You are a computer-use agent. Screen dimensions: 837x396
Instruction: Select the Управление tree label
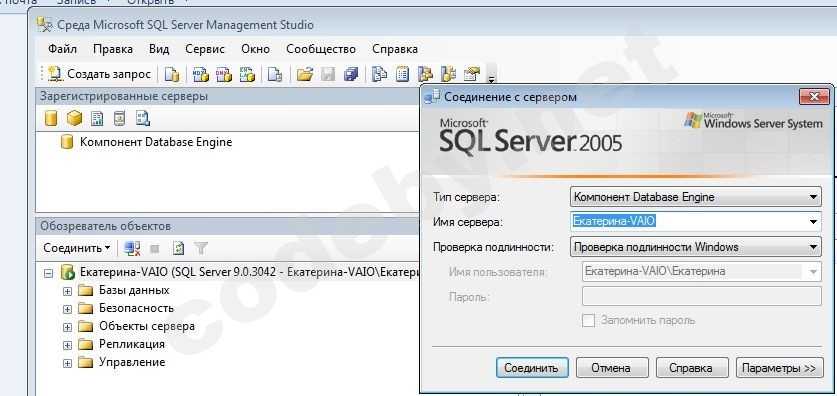[x=132, y=362]
